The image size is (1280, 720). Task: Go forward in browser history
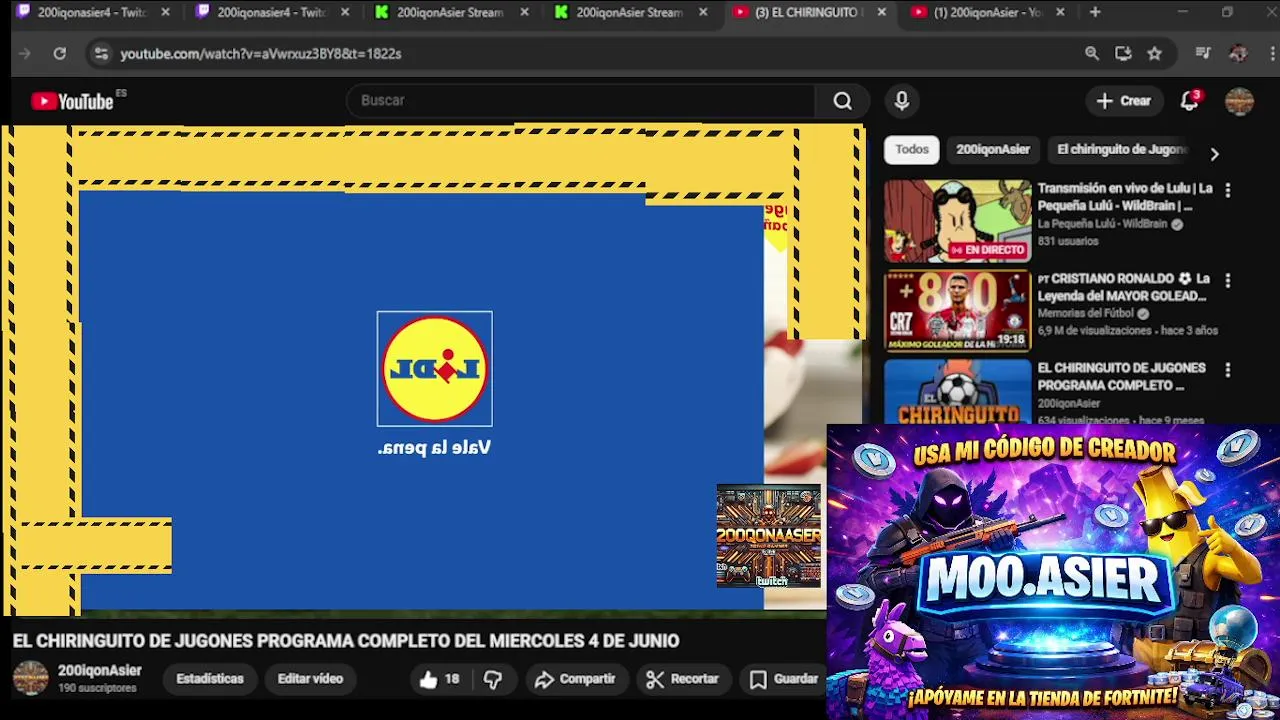coord(25,54)
